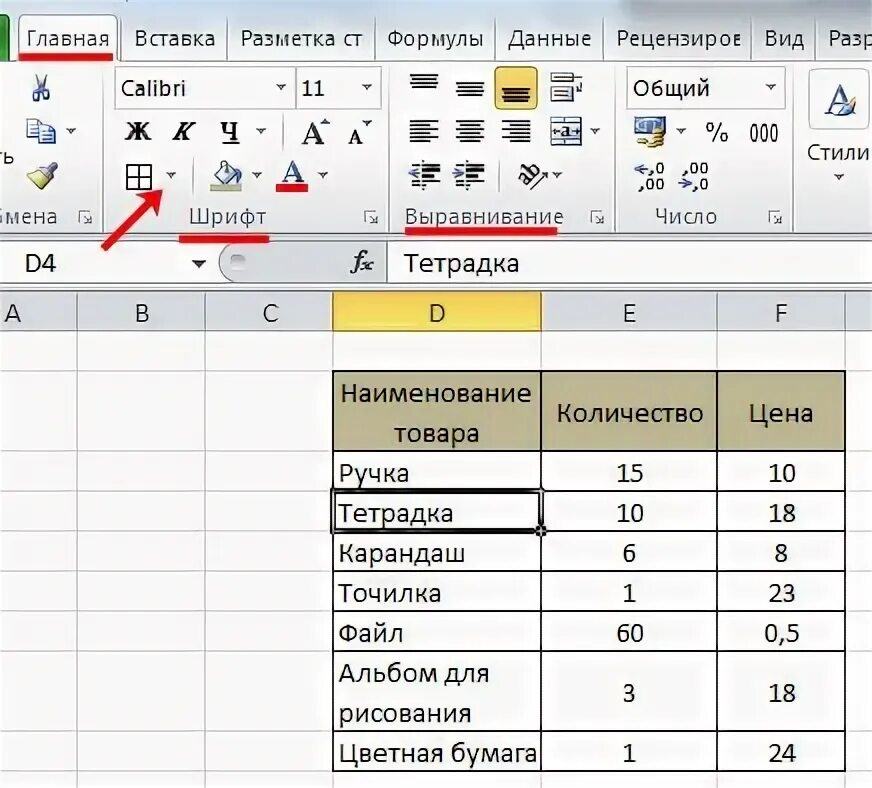Select price cell 0,5 for Файл
Image resolution: width=872 pixels, height=788 pixels.
point(781,631)
